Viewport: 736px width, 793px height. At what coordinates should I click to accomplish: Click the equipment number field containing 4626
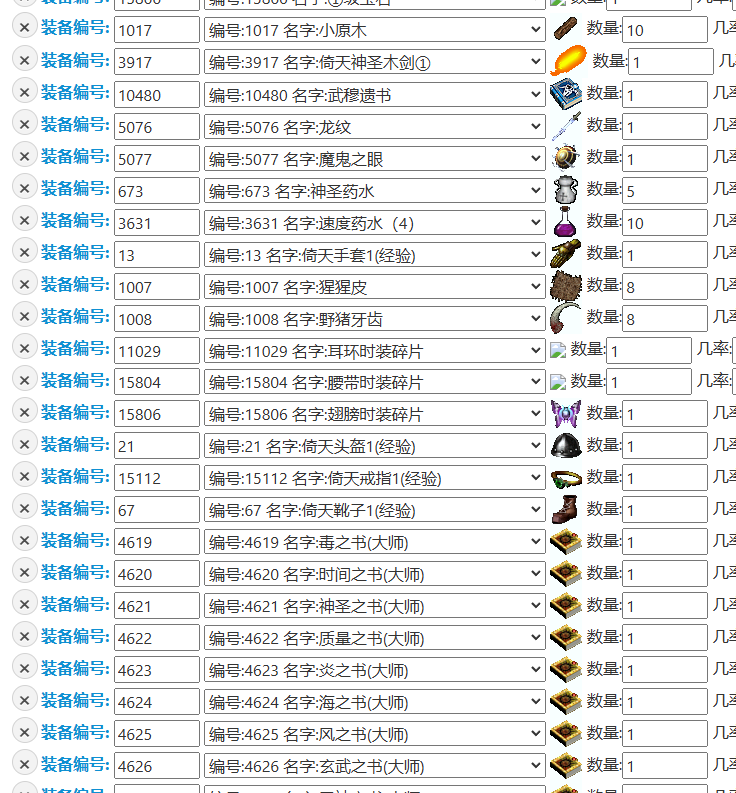click(x=157, y=766)
